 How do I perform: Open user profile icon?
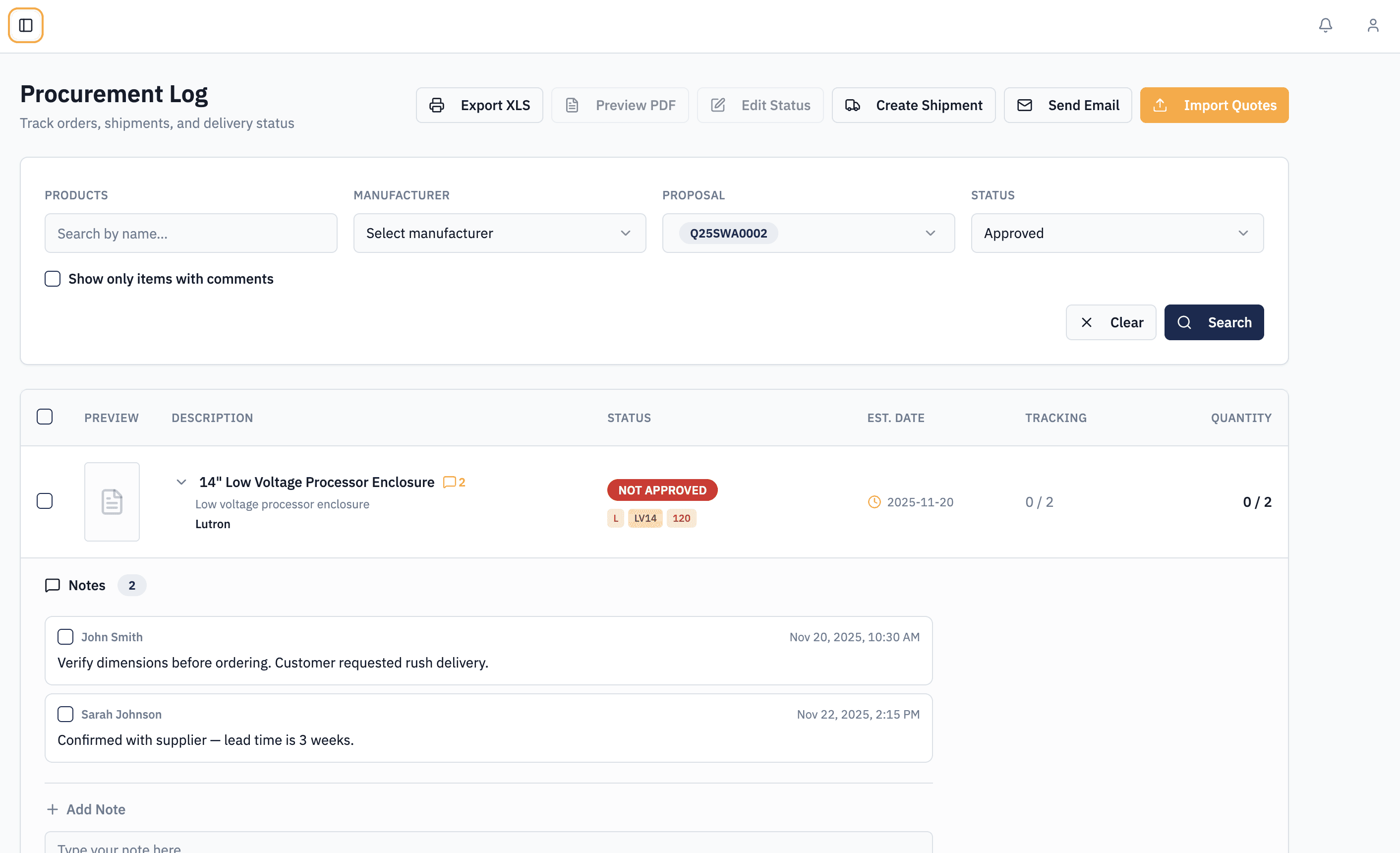coord(1373,26)
